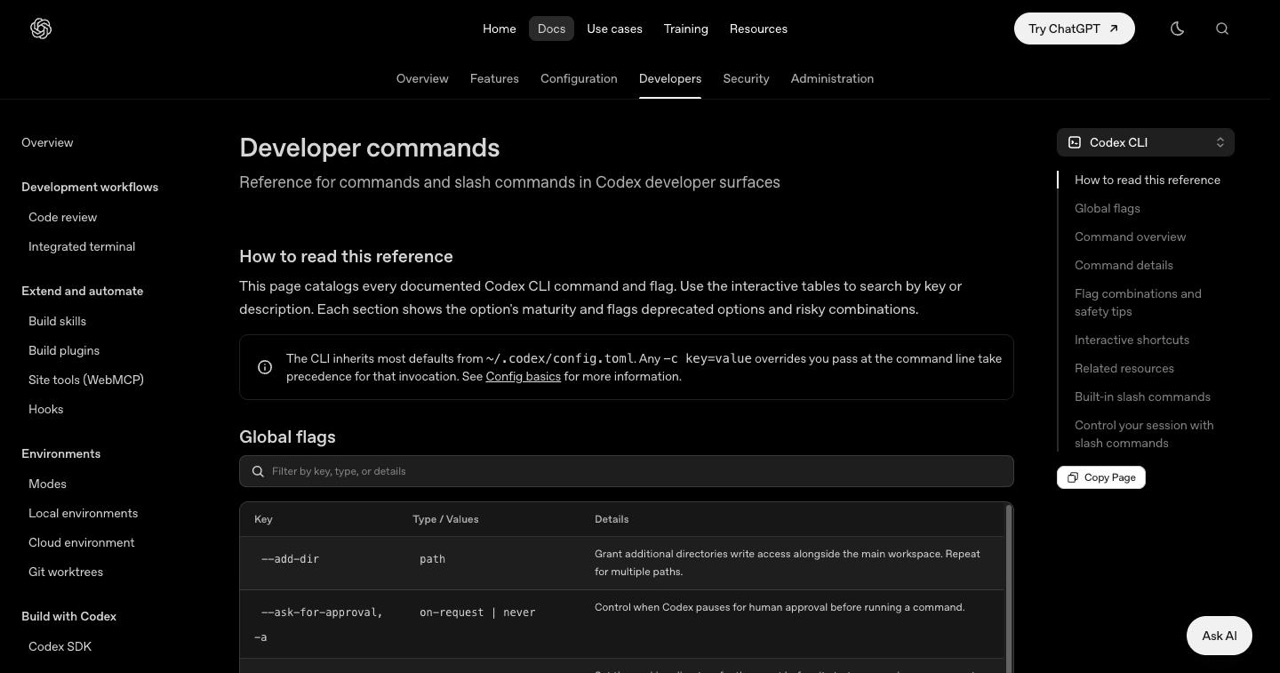Jump to Interactive shortcuts section
The image size is (1280, 673).
pyautogui.click(x=1132, y=340)
